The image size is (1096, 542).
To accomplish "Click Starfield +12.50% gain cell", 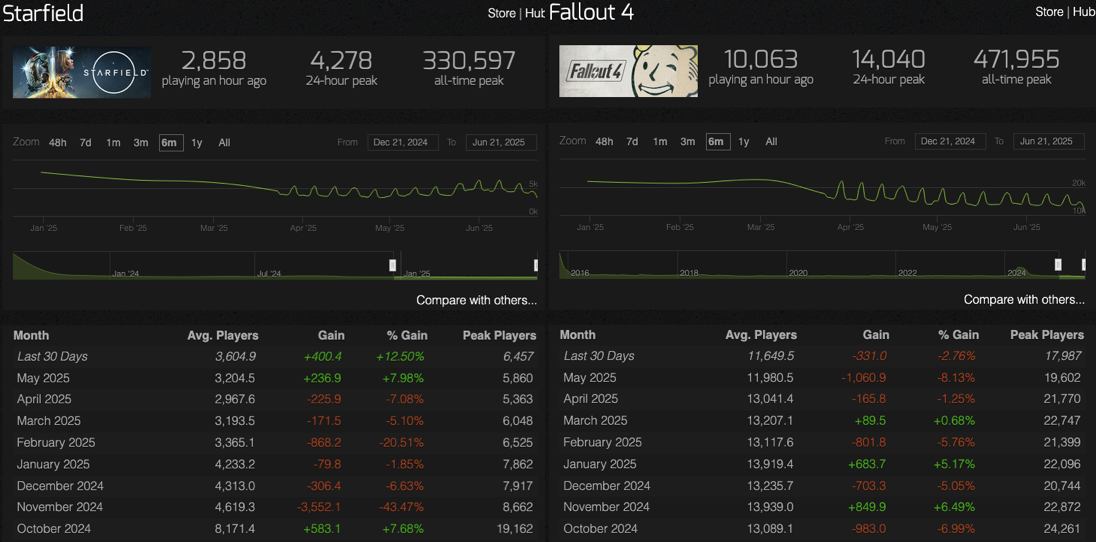I will tap(401, 357).
